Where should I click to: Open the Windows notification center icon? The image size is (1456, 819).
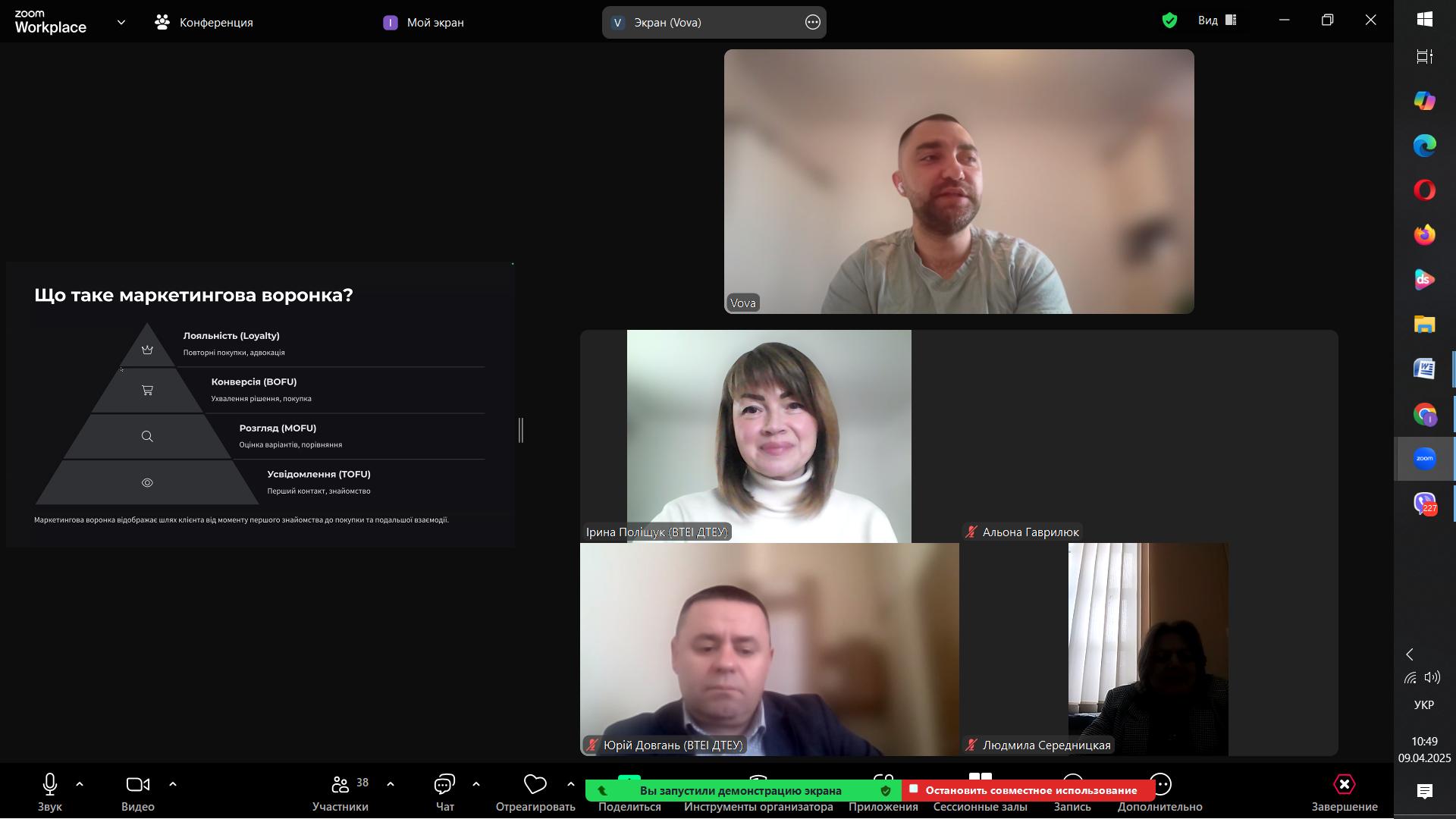click(1424, 792)
